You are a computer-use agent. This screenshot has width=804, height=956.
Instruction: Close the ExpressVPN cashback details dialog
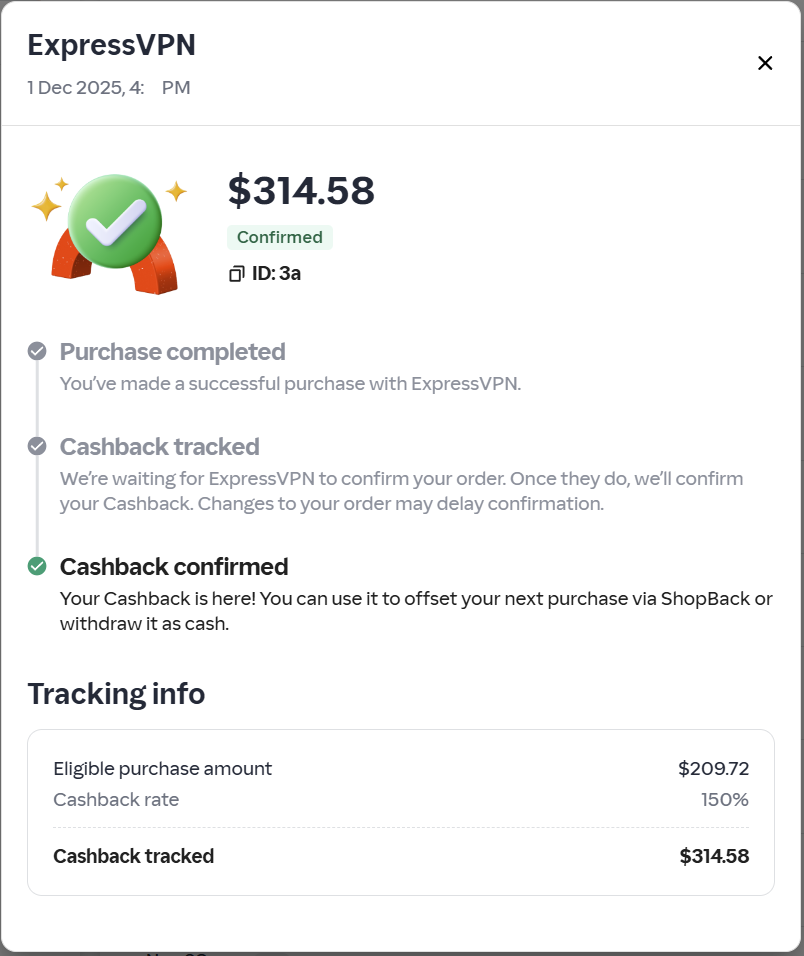pos(765,63)
